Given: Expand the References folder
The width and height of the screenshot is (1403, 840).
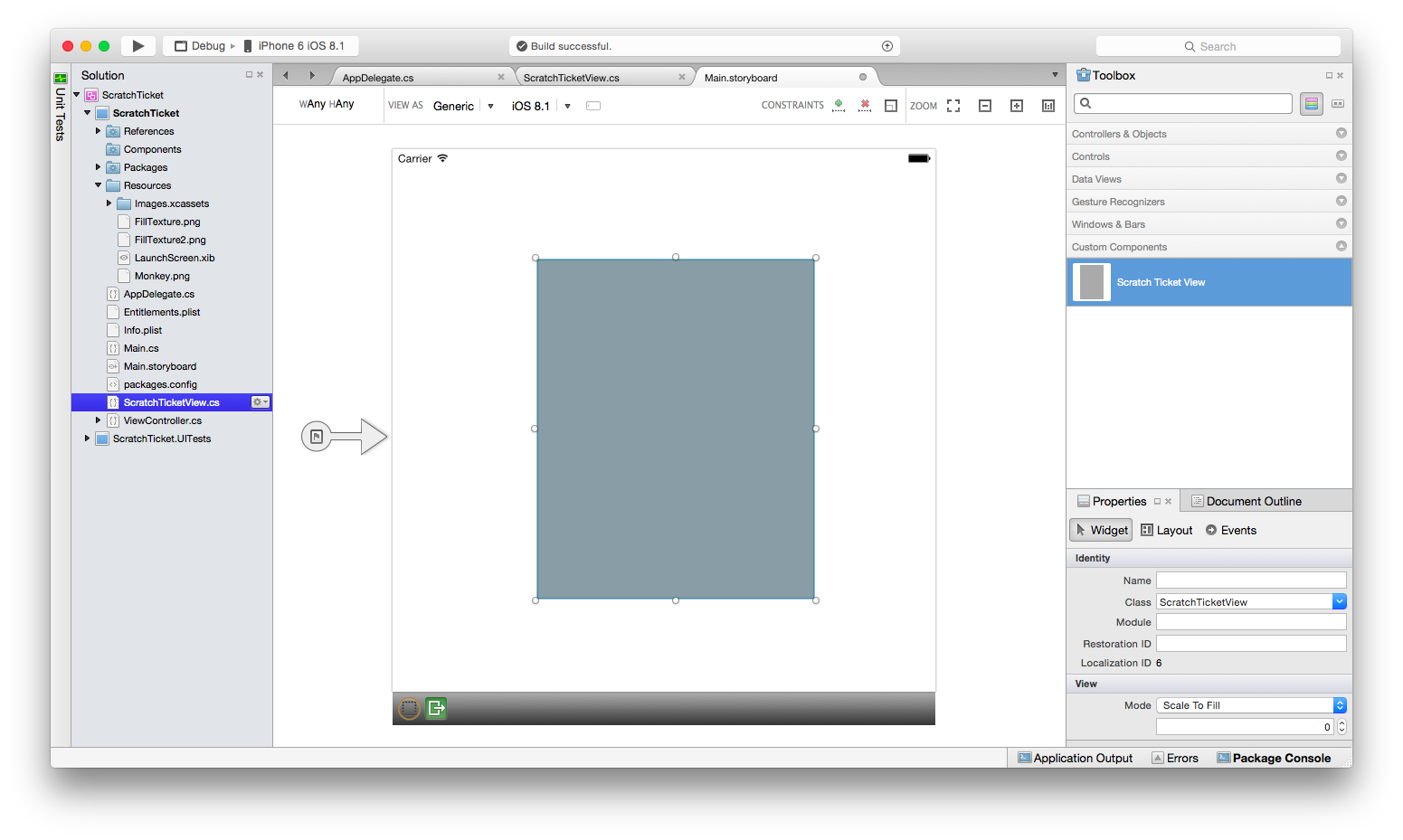Looking at the screenshot, I should click(99, 131).
